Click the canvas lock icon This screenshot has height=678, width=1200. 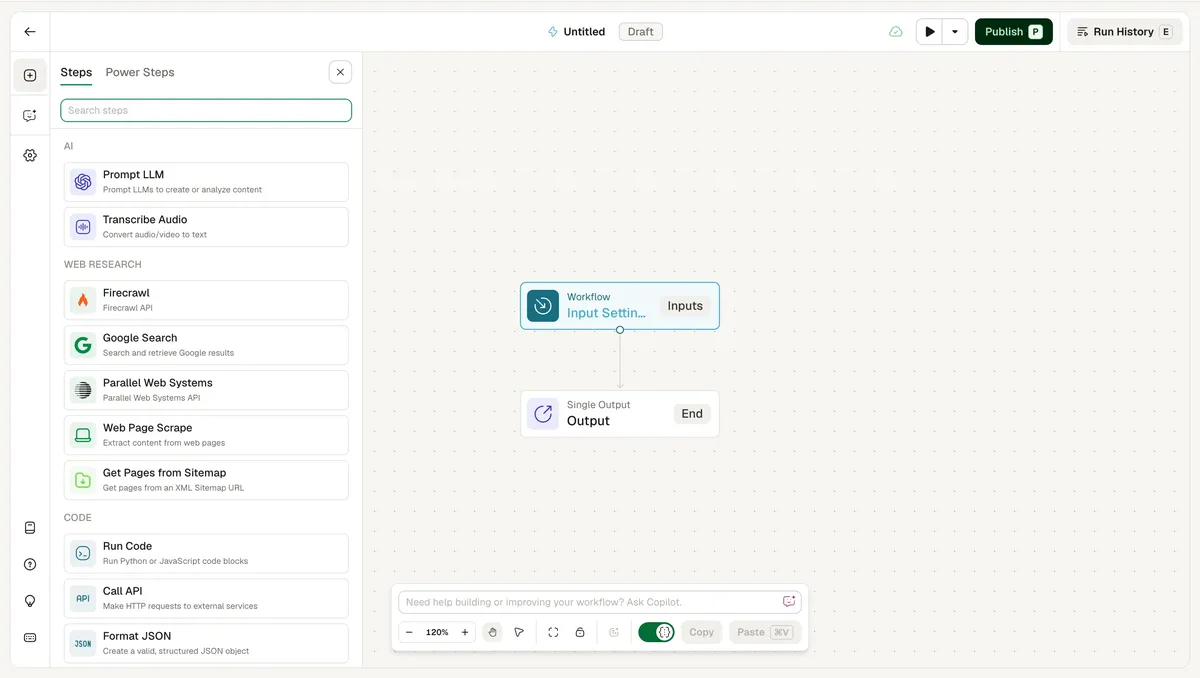pos(580,632)
